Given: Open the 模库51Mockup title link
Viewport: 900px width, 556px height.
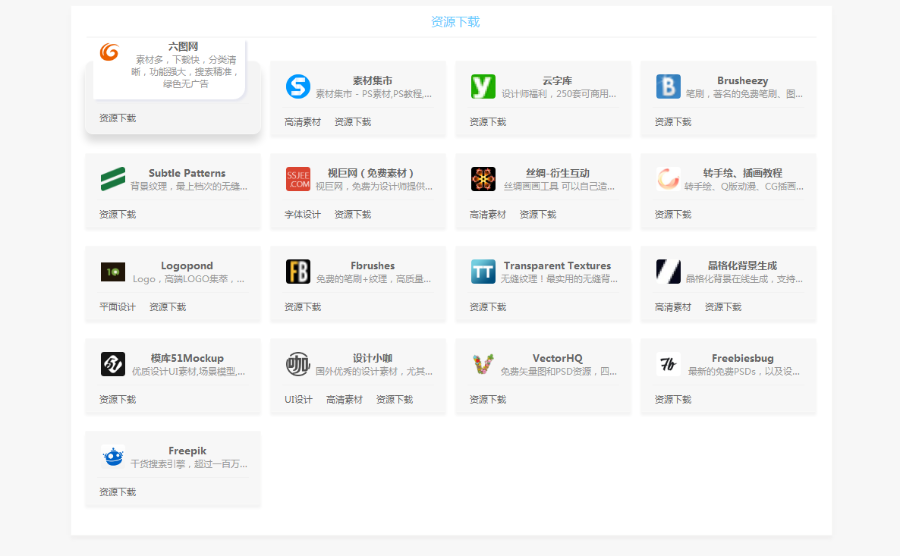Looking at the screenshot, I should [x=187, y=359].
